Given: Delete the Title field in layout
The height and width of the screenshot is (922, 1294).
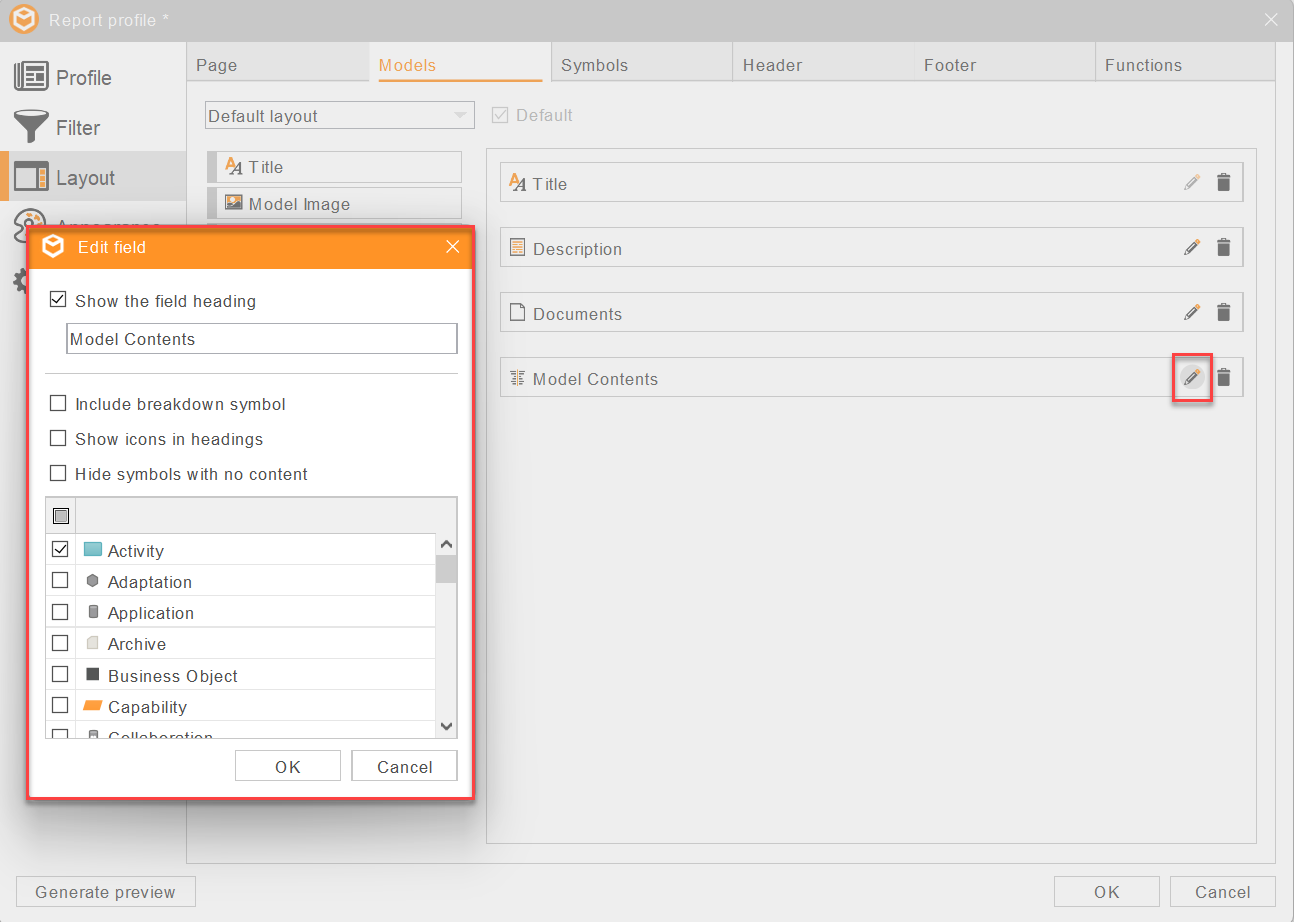Looking at the screenshot, I should coord(1223,183).
